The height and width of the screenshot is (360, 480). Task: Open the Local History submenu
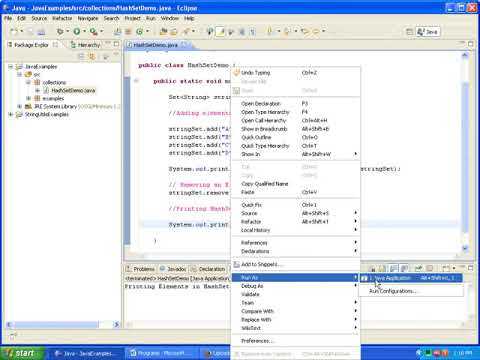point(295,230)
